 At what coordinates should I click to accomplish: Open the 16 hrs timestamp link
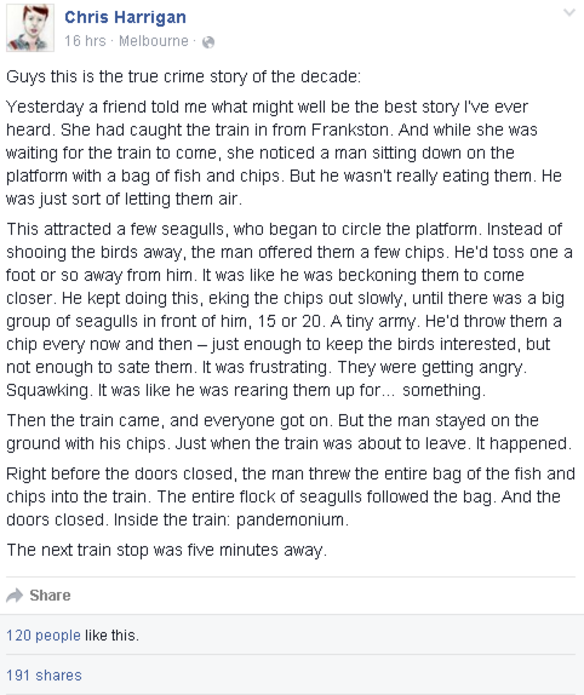click(x=85, y=41)
